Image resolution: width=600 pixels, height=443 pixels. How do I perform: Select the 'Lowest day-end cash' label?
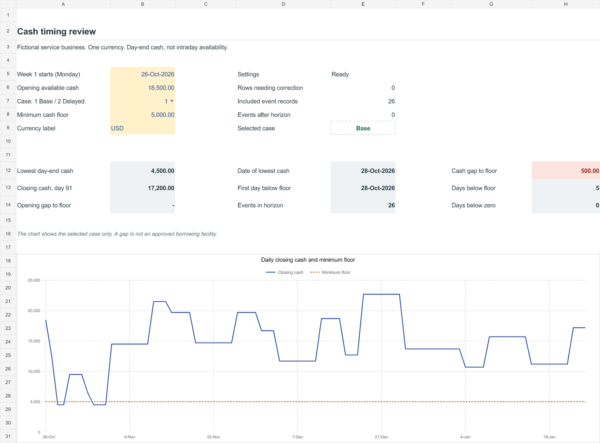[45, 171]
